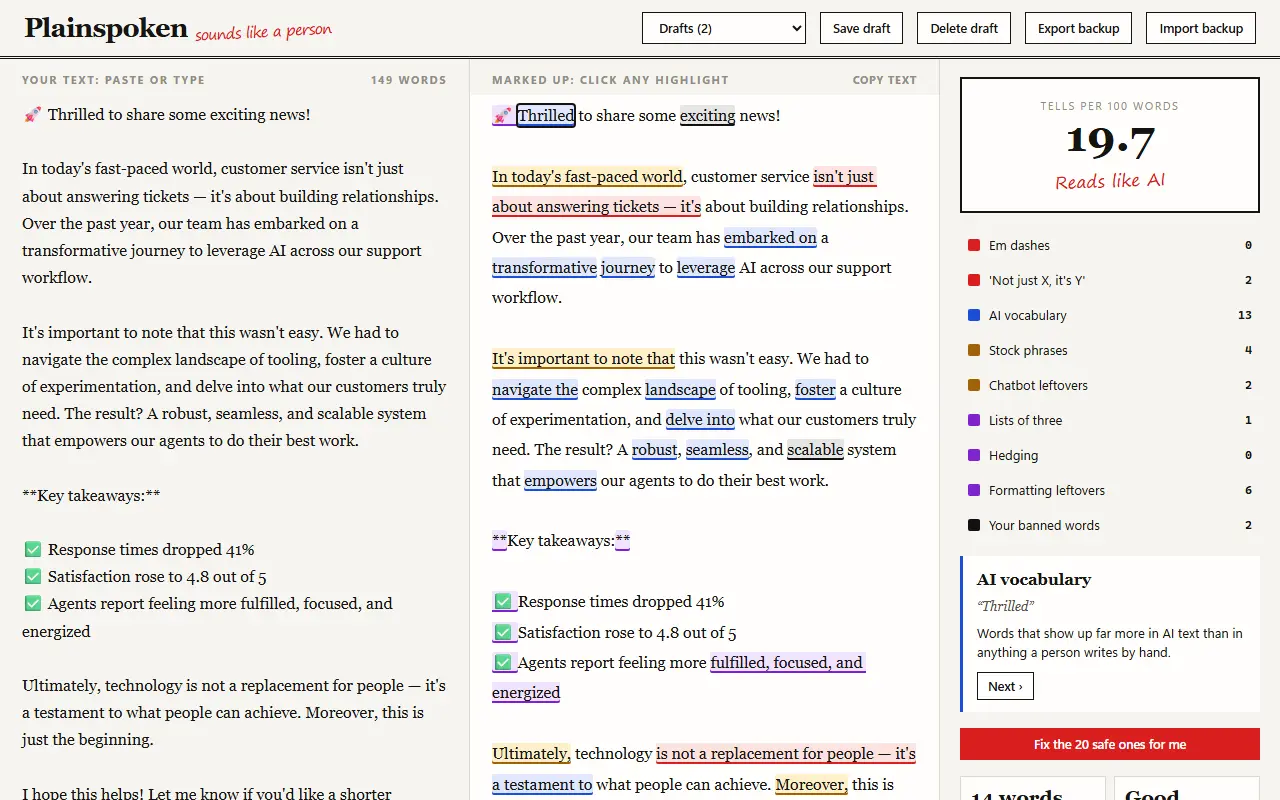Click highlighted 'empowers' in the marked-up pane

(x=560, y=481)
